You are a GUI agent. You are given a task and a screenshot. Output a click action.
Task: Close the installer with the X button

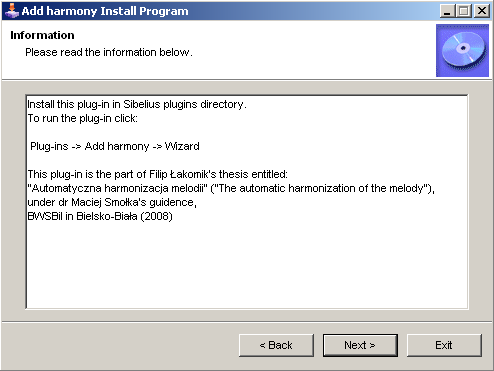tap(482, 11)
